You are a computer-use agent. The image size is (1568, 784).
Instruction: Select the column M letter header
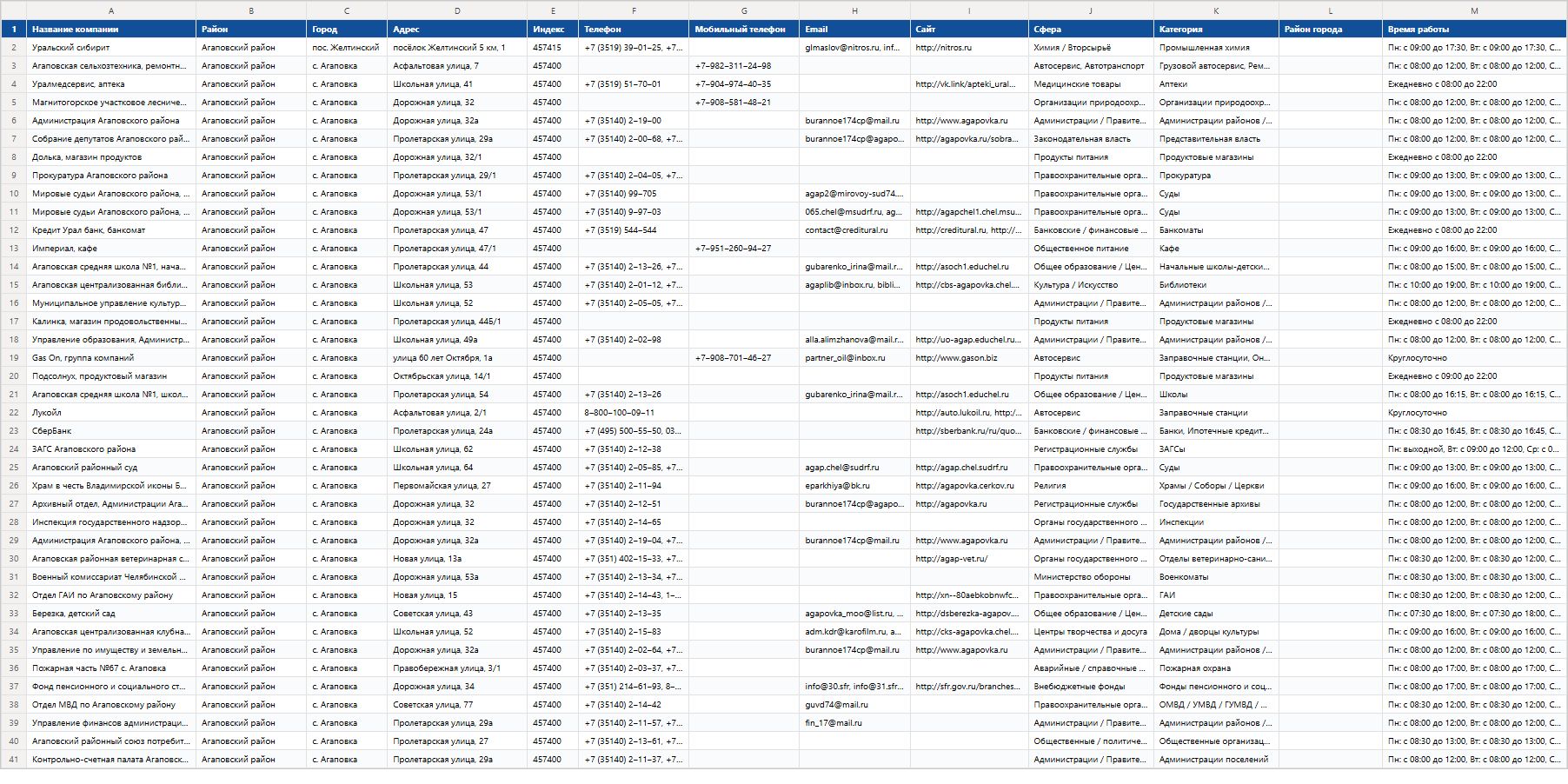point(1474,10)
